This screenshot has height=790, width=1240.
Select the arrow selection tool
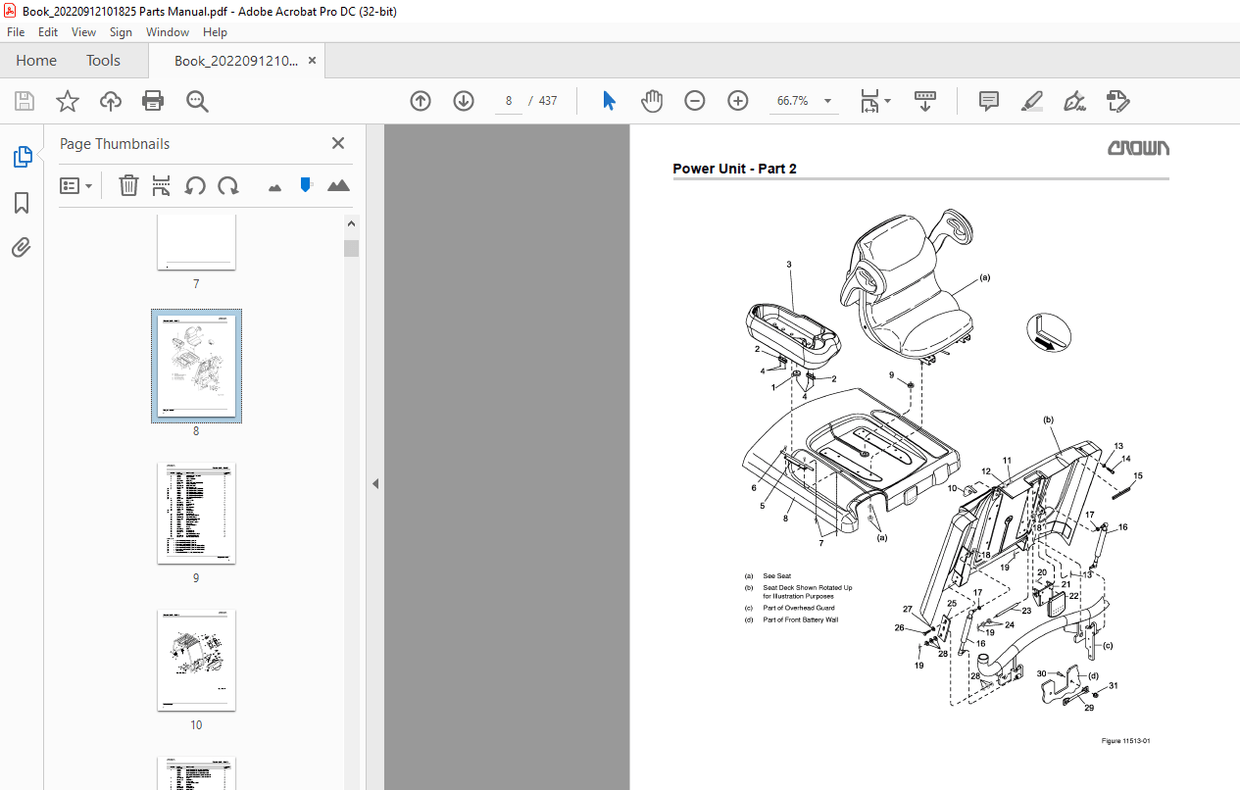pos(608,100)
